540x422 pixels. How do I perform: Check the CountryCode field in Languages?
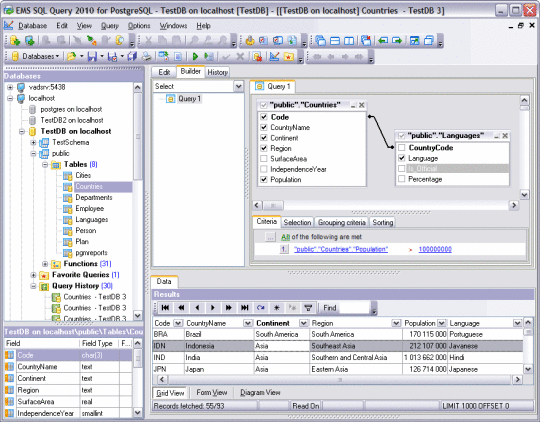(402, 148)
